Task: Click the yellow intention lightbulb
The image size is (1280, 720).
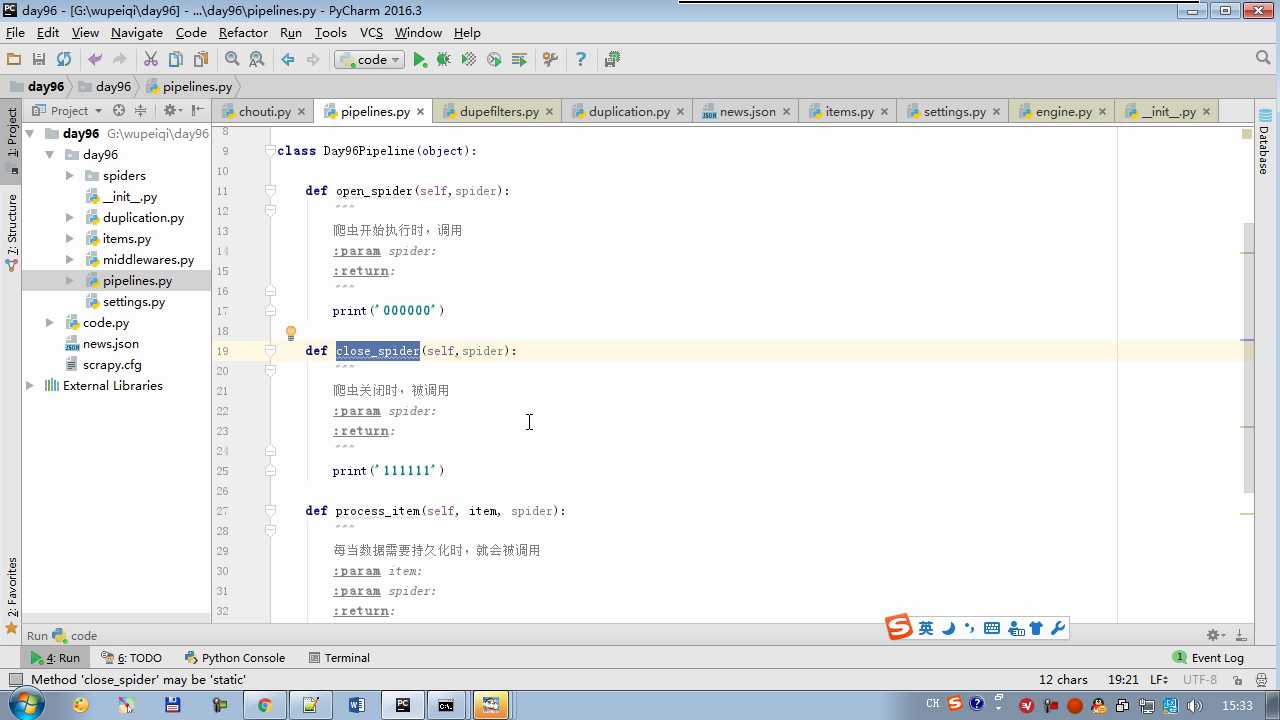Action: pyautogui.click(x=291, y=334)
